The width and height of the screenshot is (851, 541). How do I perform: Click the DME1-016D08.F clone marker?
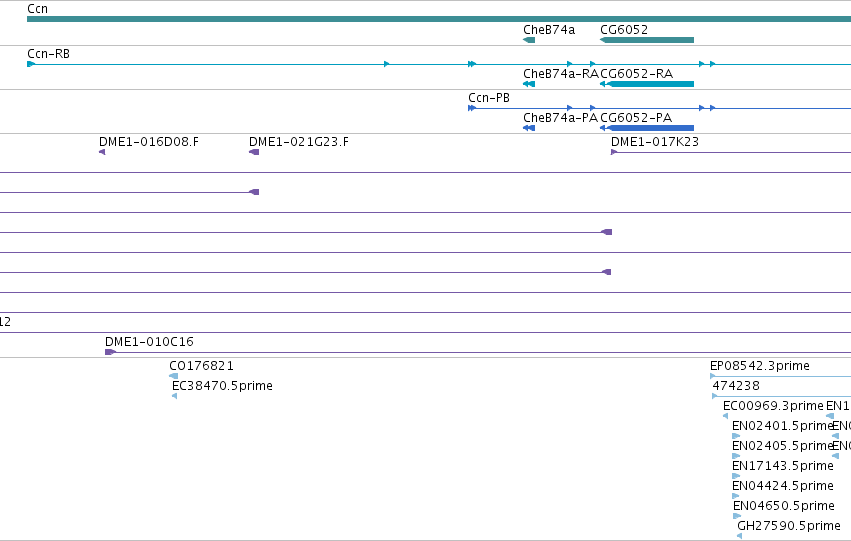tap(102, 152)
